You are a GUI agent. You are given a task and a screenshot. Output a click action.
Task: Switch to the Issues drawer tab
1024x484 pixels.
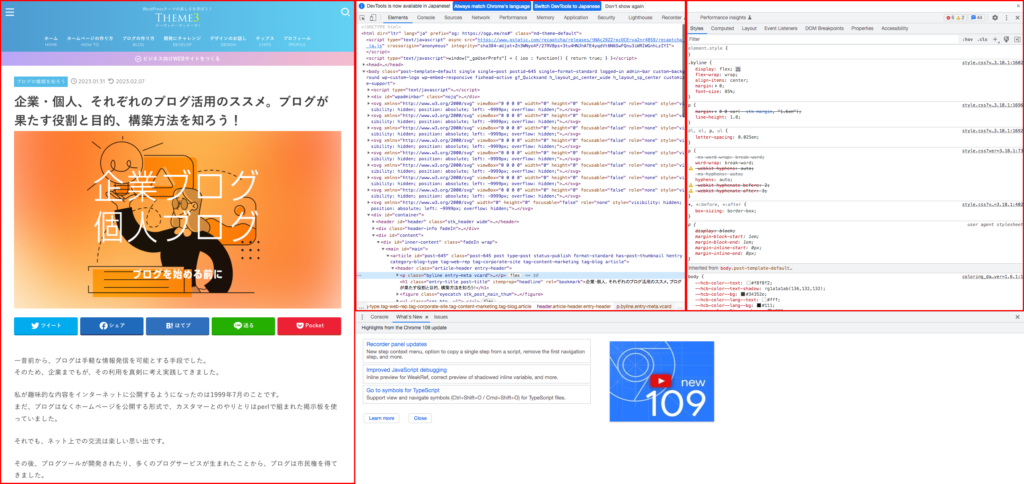point(441,316)
